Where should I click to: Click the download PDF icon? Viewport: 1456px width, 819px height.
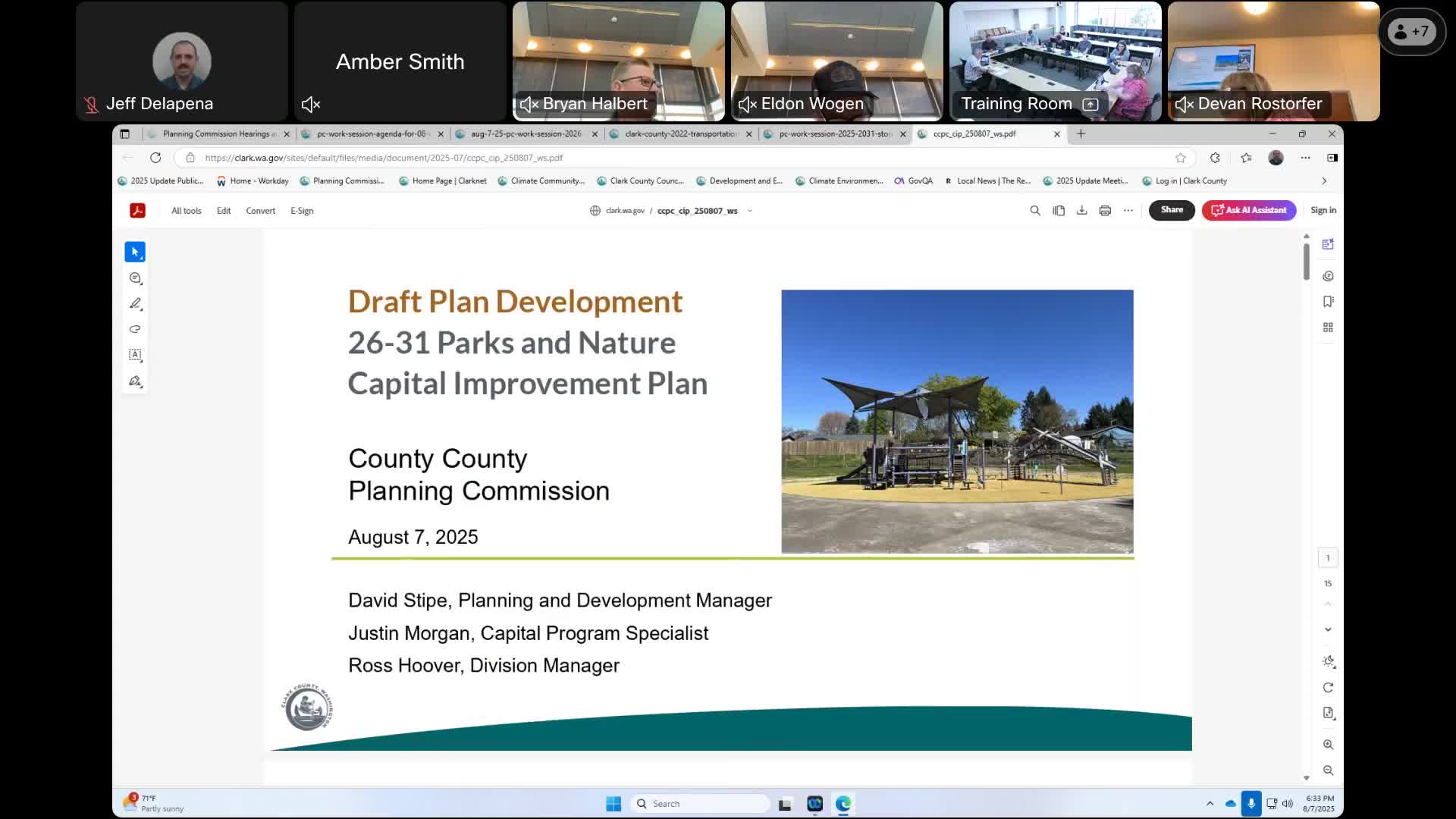click(1082, 211)
